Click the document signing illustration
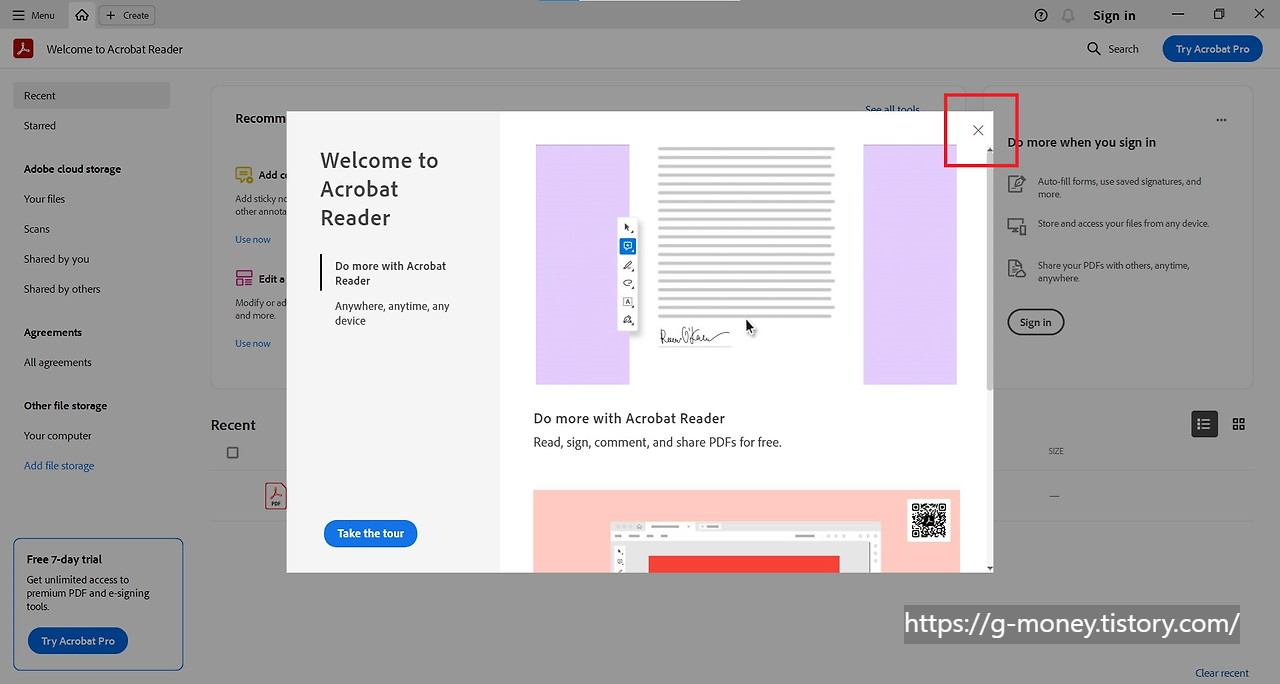The height and width of the screenshot is (684, 1280). click(746, 264)
